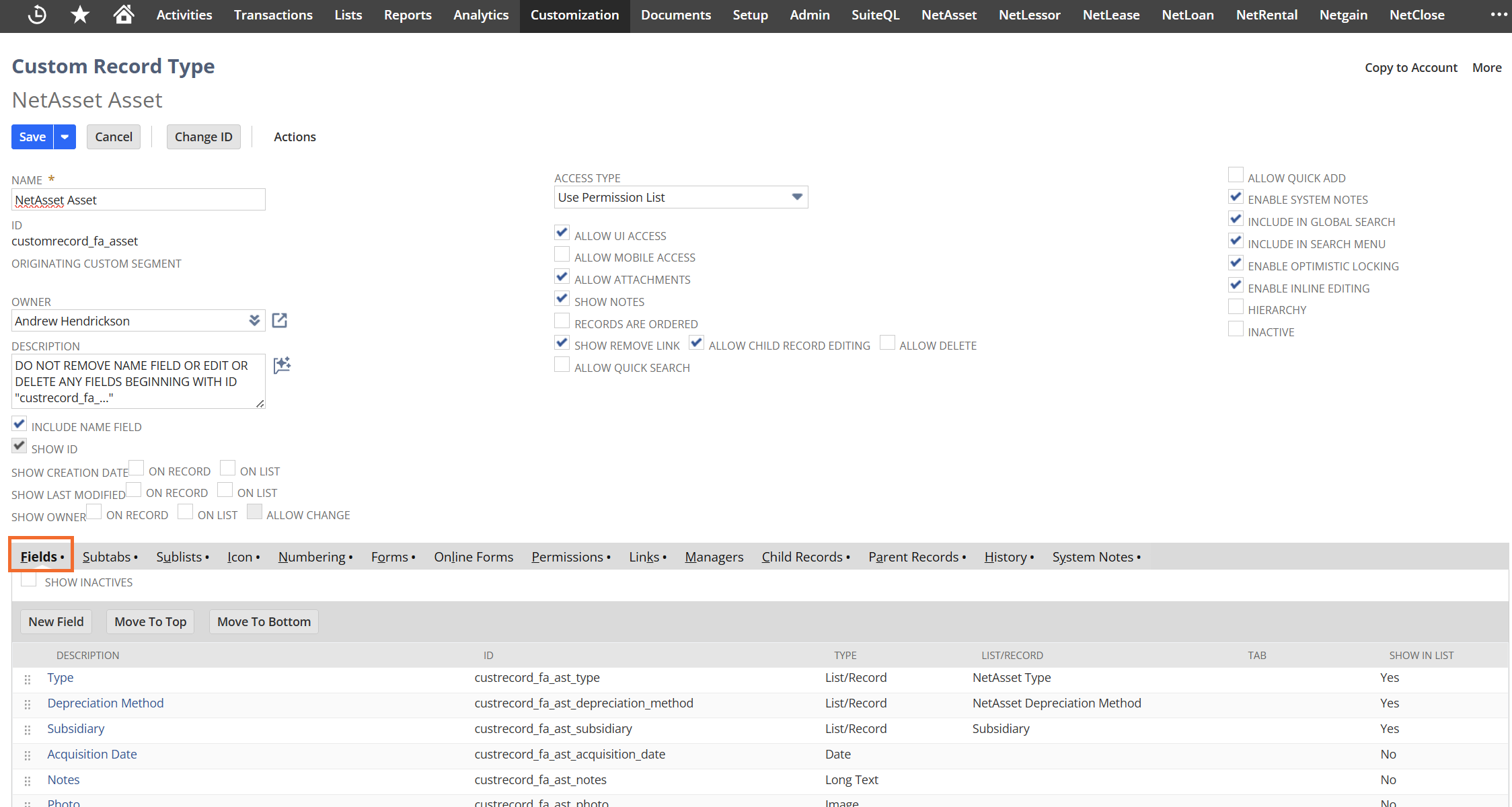Expand the Owner dropdown list

(x=254, y=321)
